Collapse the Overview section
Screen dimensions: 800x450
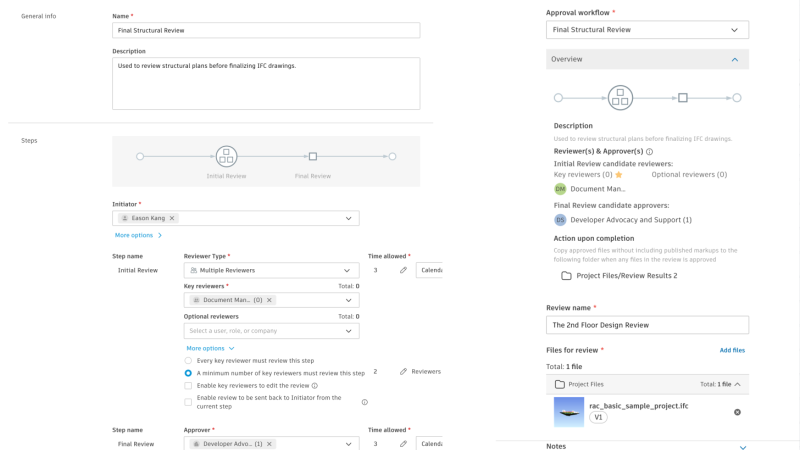(x=735, y=60)
